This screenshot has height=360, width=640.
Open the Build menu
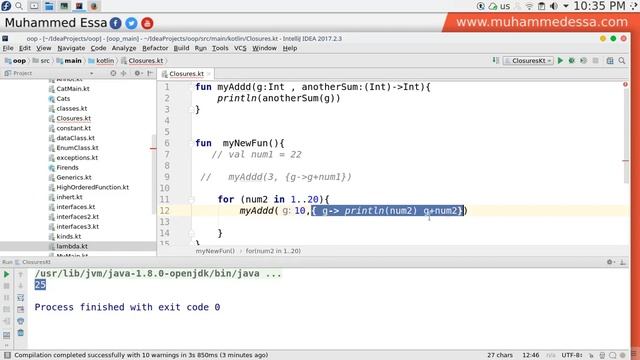point(181,48)
